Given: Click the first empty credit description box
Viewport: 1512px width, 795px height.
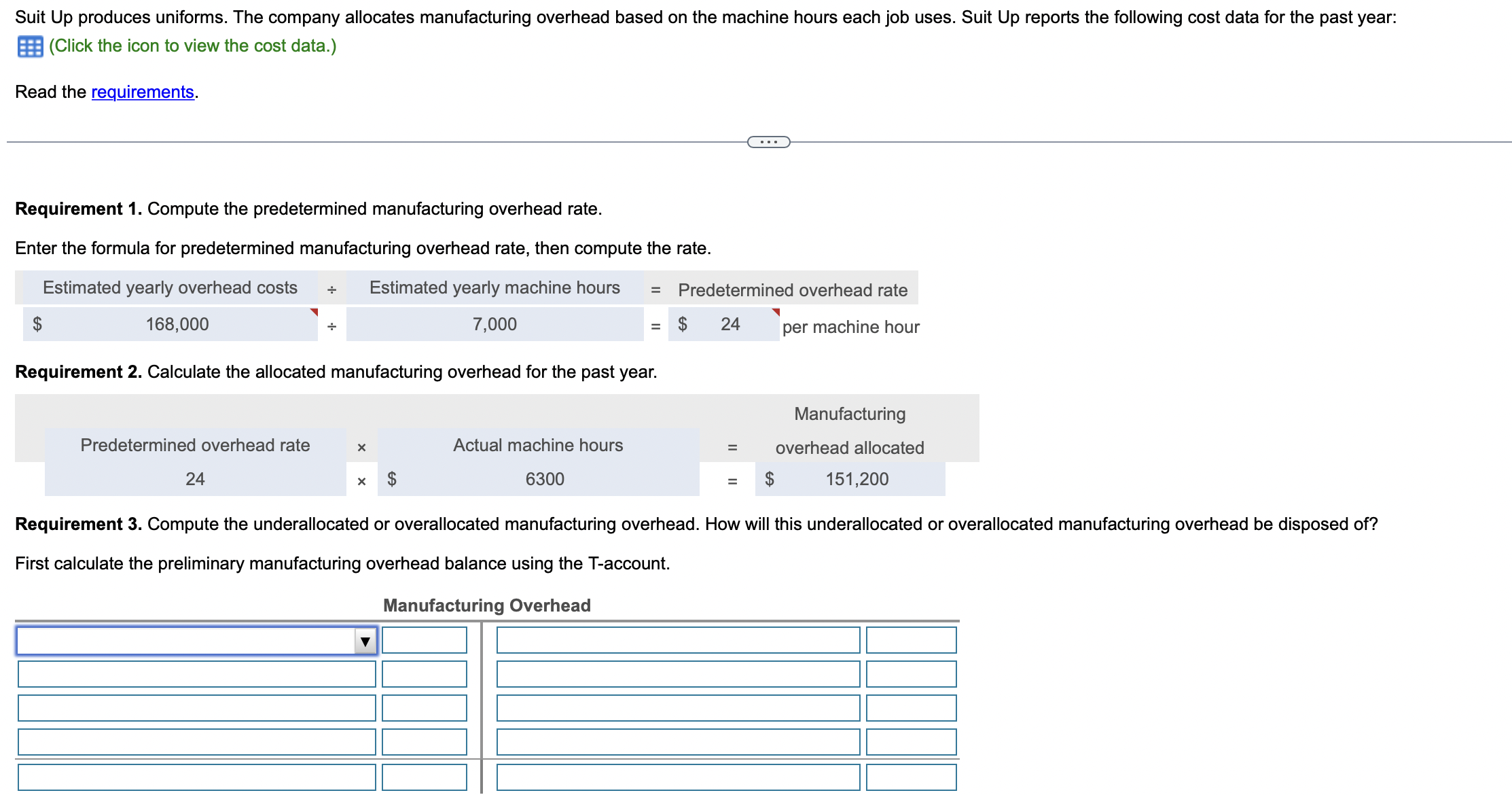Looking at the screenshot, I should click(x=679, y=639).
